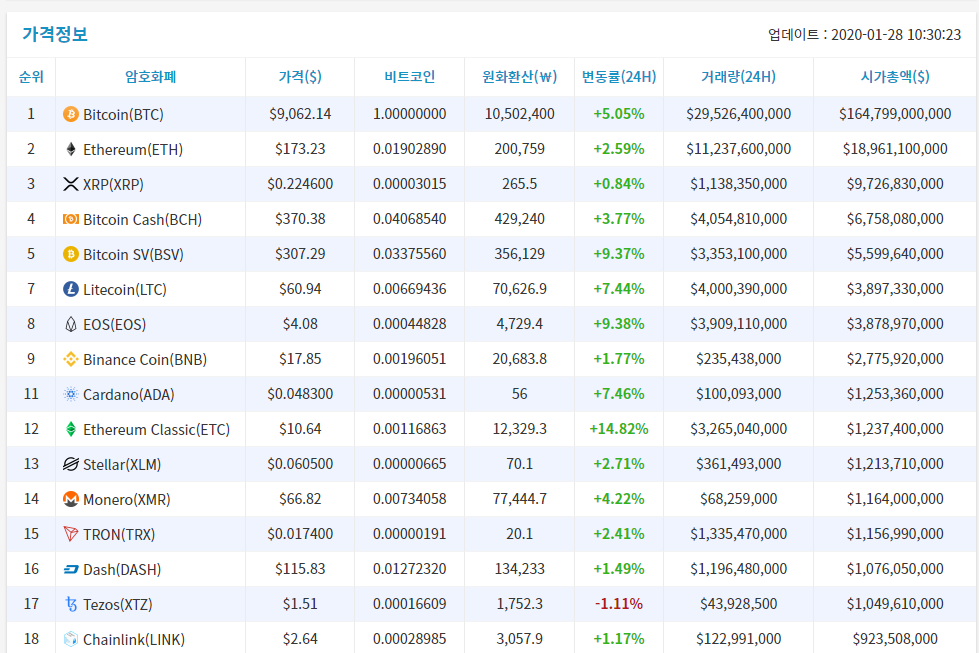The width and height of the screenshot is (979, 653).
Task: Select Binance Coin volume $235,438,000
Action: [x=739, y=358]
